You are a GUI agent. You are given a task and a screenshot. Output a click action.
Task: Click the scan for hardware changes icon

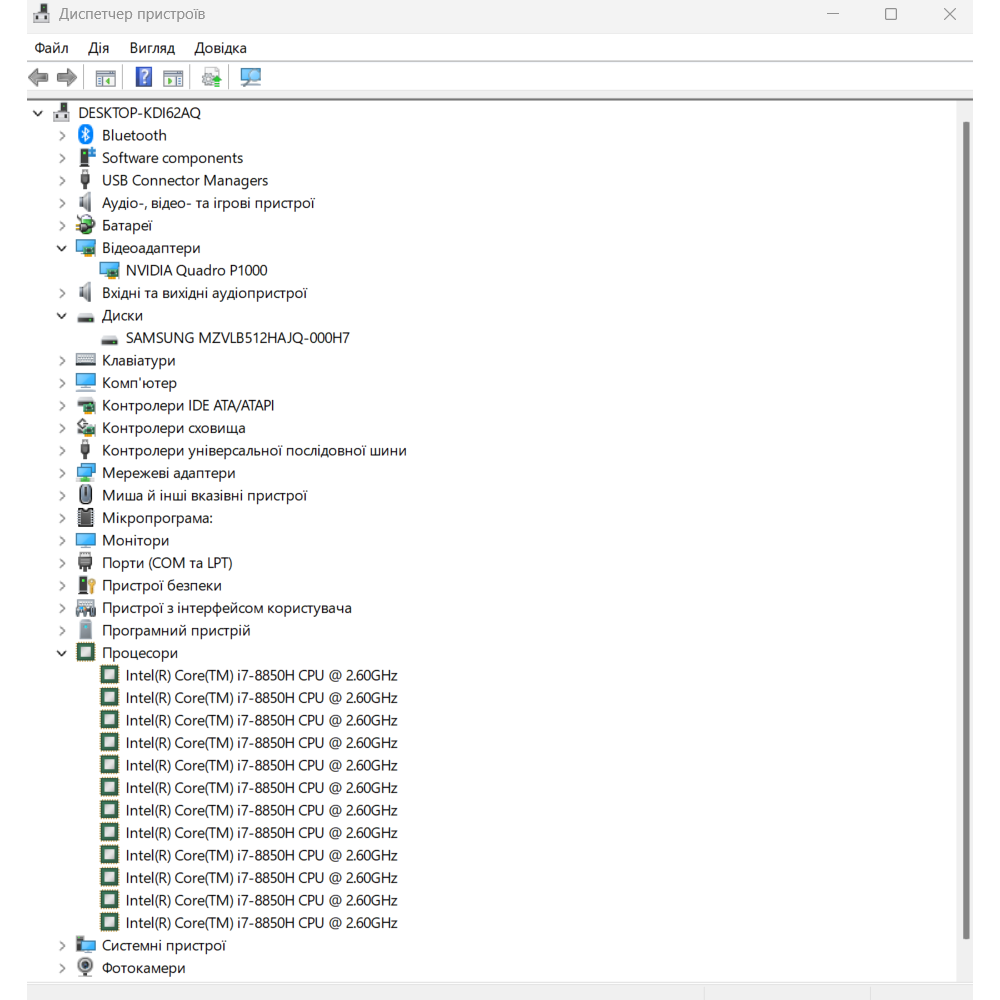click(250, 77)
